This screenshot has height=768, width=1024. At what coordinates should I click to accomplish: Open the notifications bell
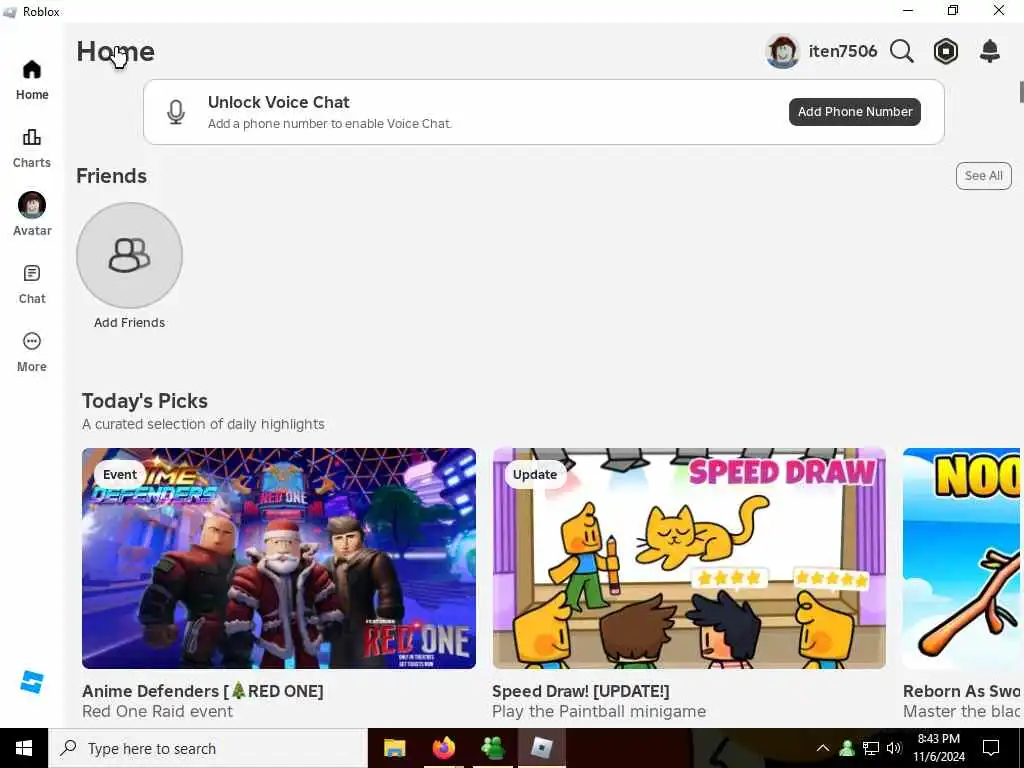coord(990,51)
